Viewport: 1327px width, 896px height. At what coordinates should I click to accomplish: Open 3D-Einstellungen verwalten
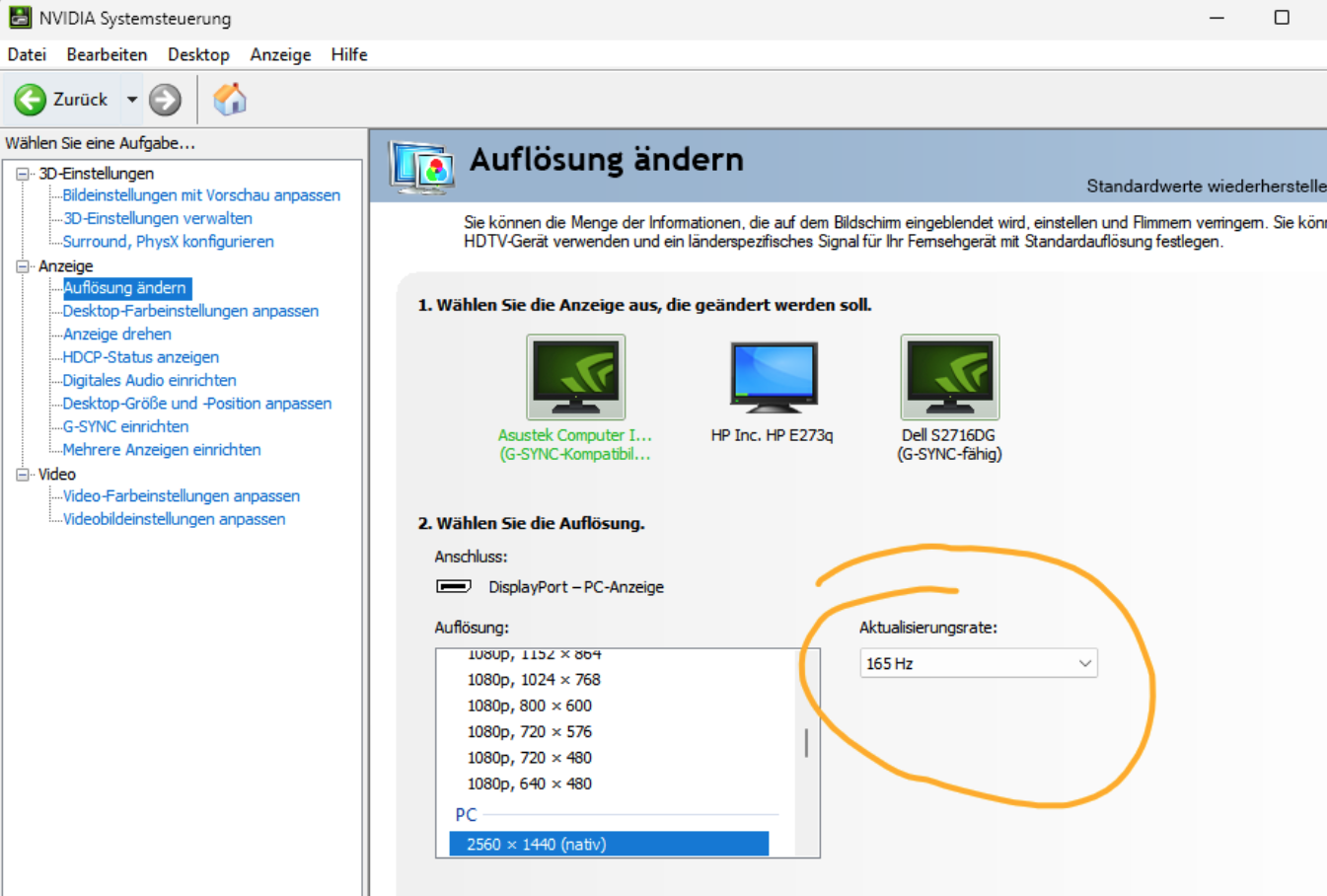click(158, 218)
